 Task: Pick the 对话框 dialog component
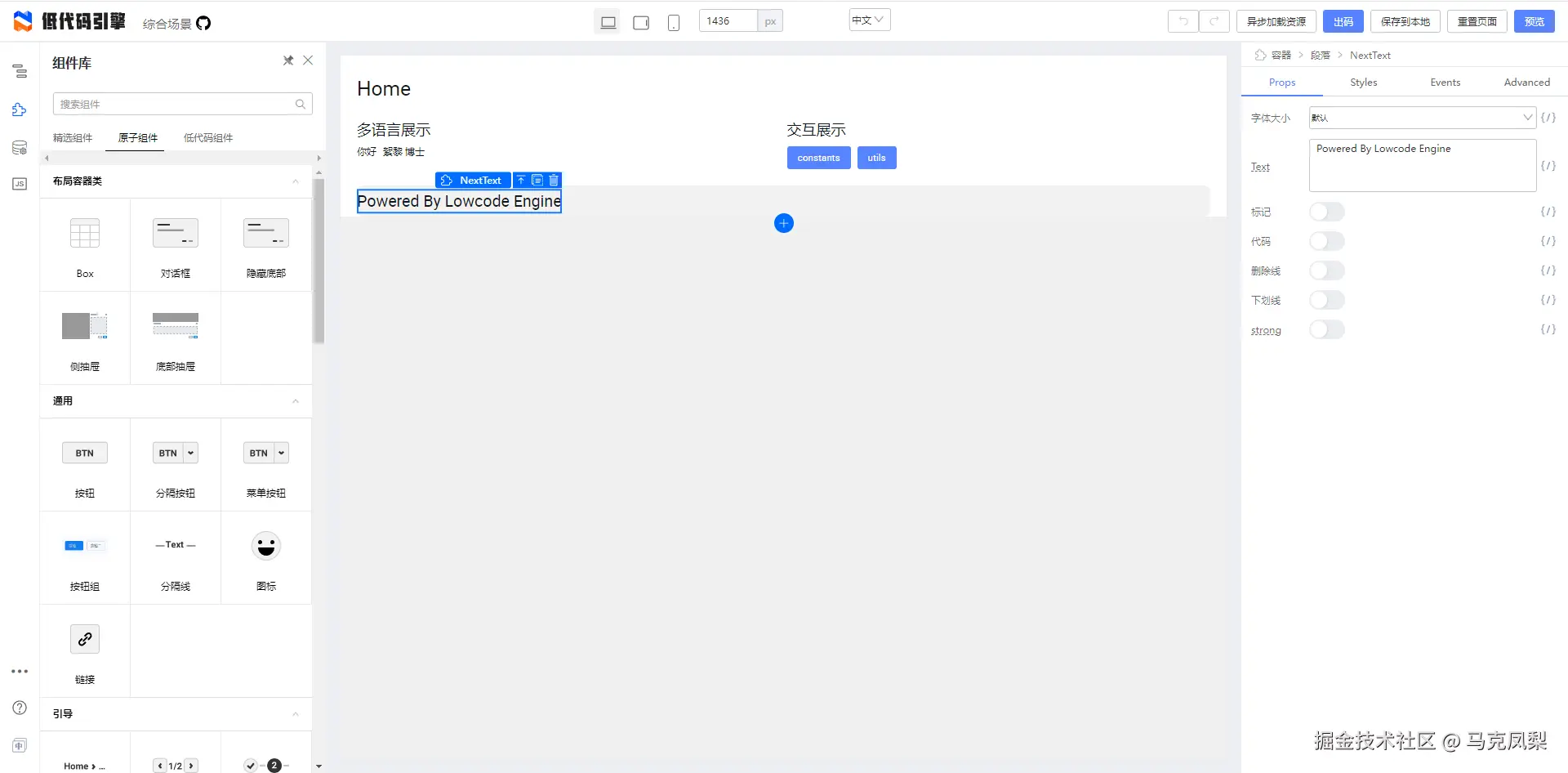click(x=176, y=244)
